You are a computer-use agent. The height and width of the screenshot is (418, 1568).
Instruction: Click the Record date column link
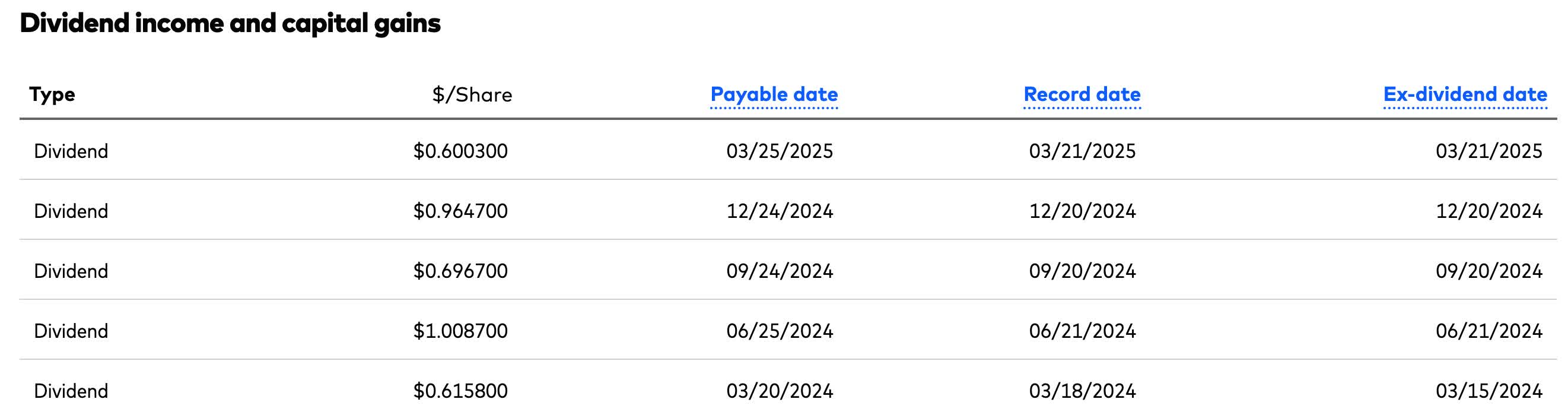click(1082, 94)
